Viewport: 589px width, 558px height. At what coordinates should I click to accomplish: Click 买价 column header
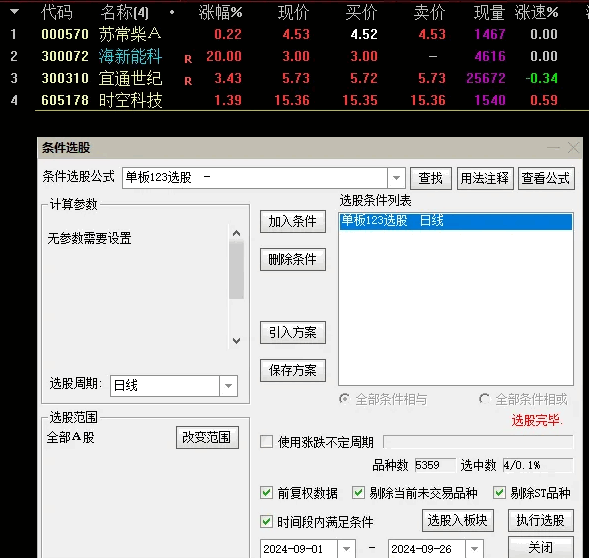coord(361,13)
